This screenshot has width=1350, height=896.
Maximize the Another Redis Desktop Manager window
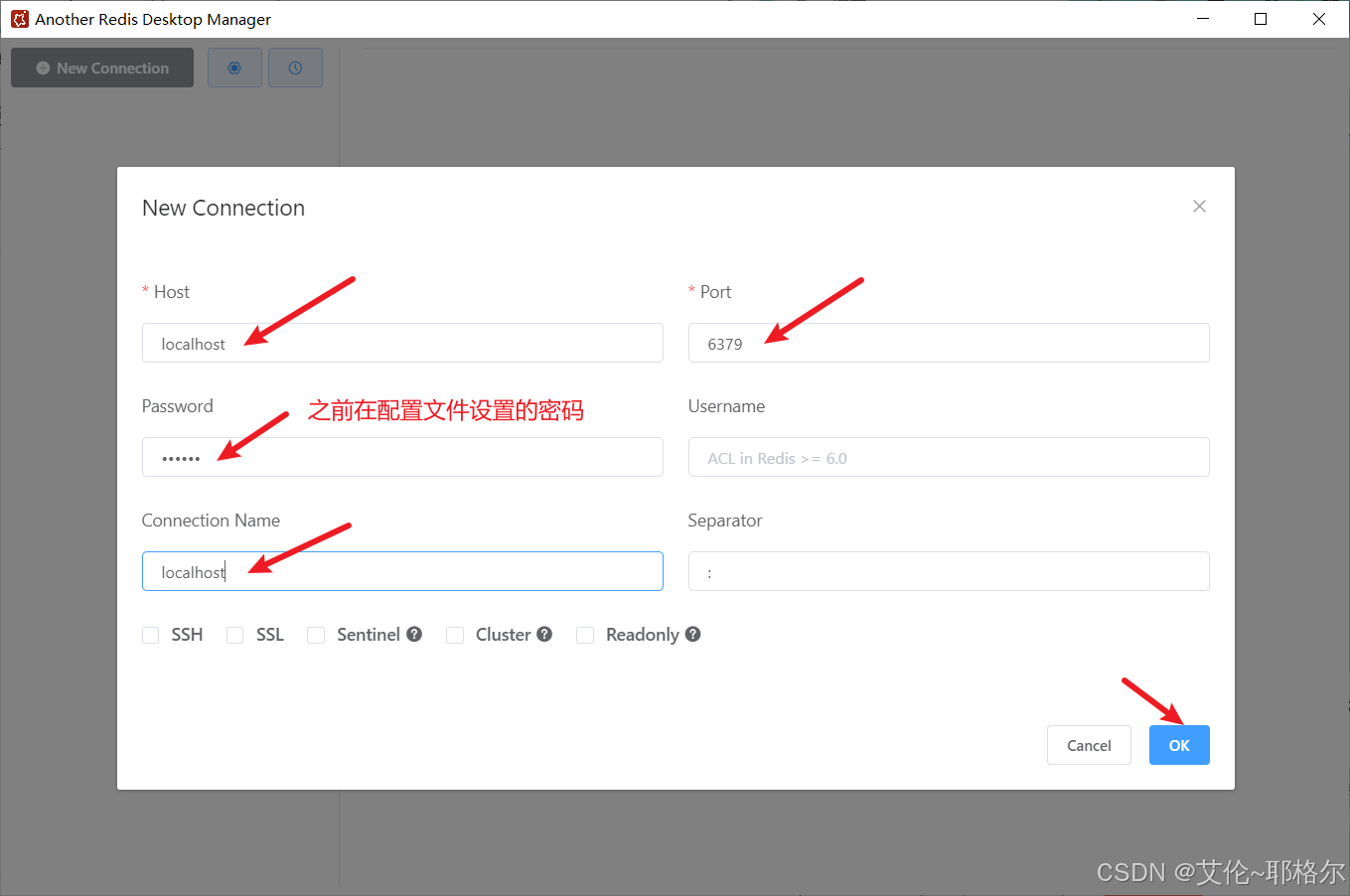click(1261, 19)
